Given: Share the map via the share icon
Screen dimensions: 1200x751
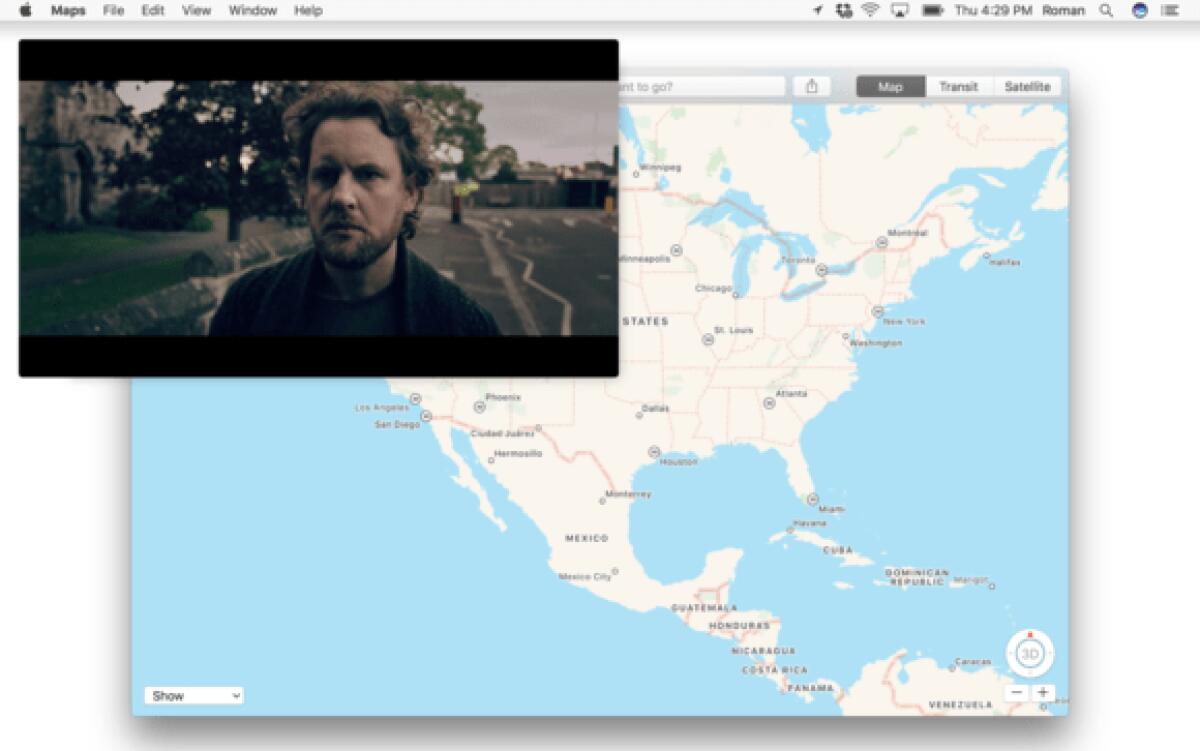Looking at the screenshot, I should (812, 86).
